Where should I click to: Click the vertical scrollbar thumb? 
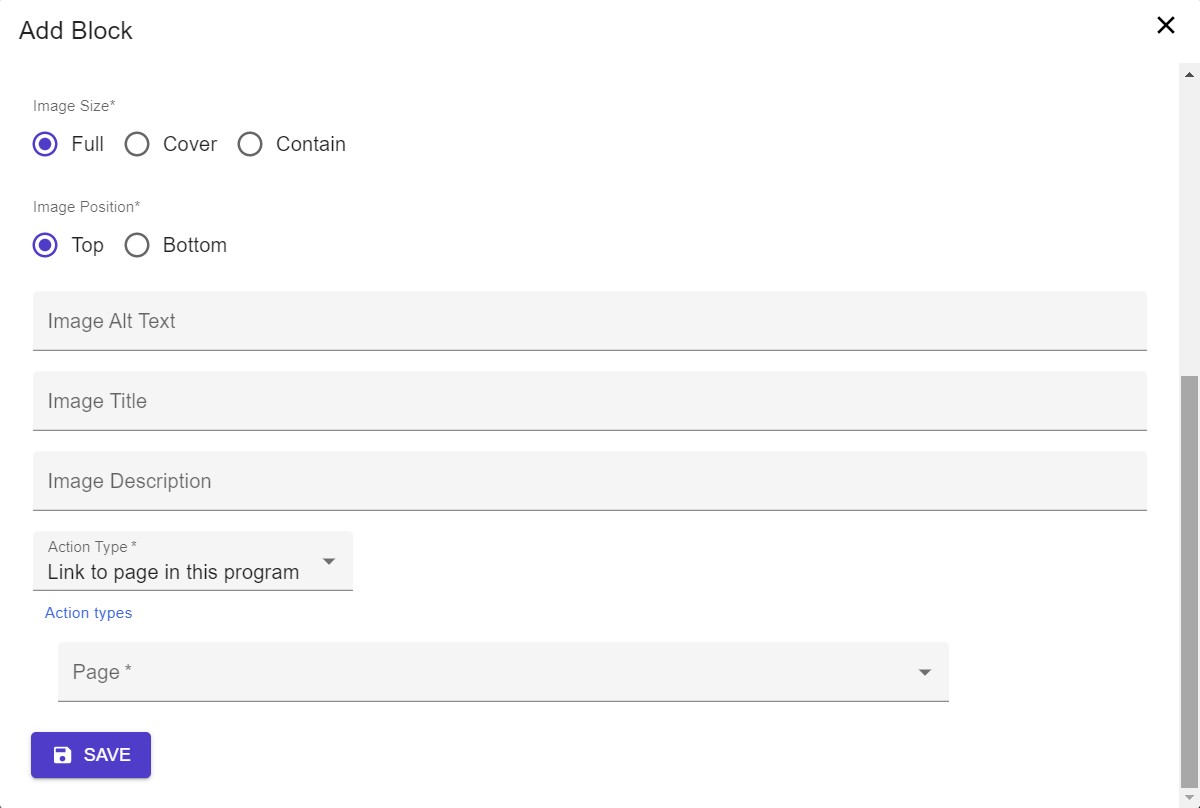coord(1190,582)
